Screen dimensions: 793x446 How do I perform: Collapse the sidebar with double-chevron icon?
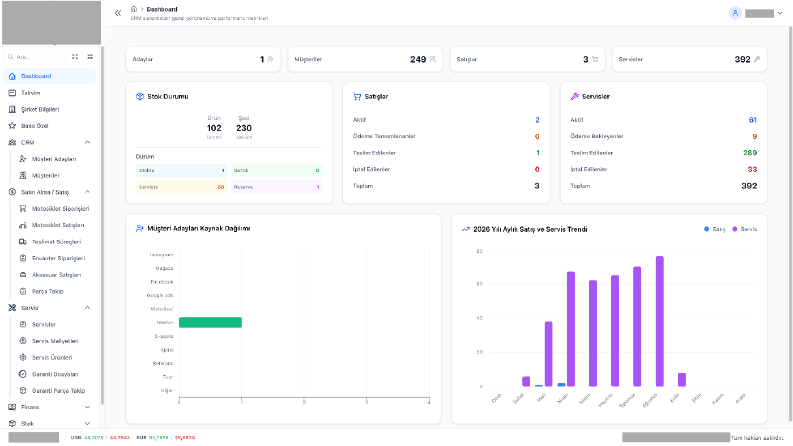click(118, 13)
